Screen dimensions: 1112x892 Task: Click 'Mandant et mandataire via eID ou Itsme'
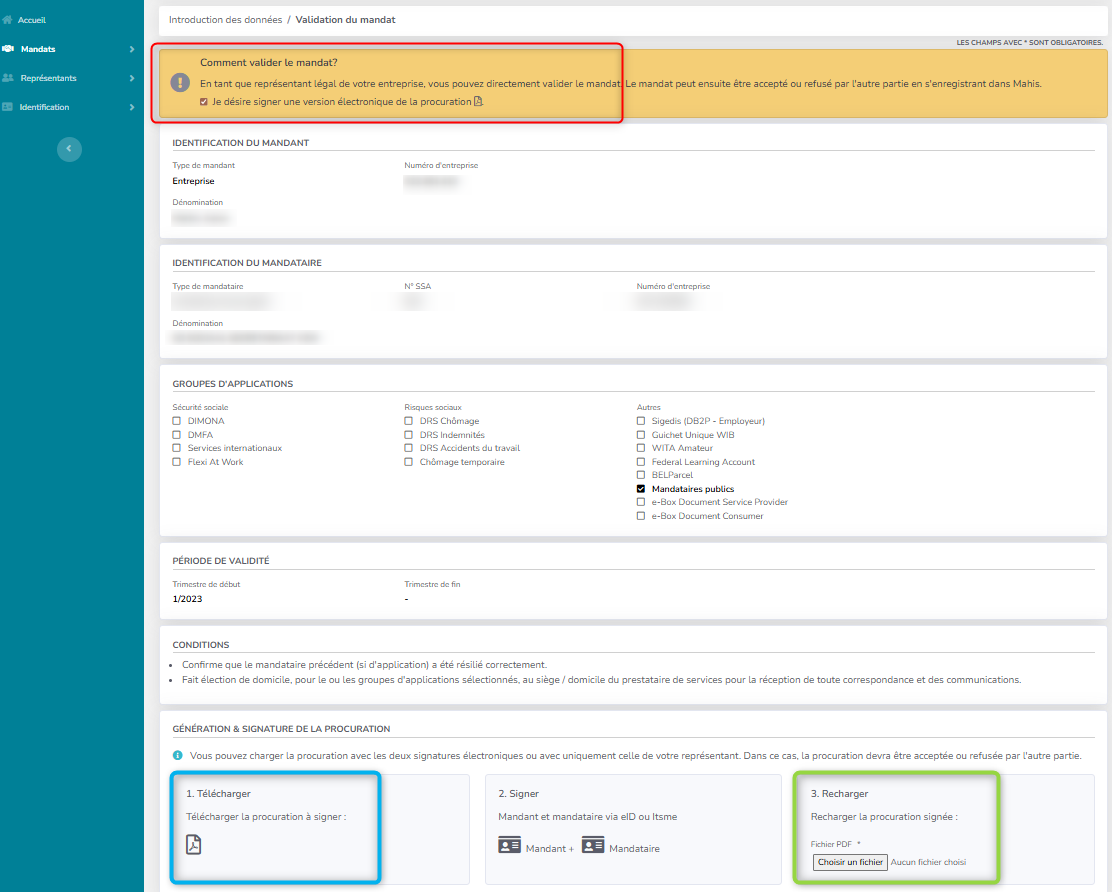pyautogui.click(x=588, y=817)
